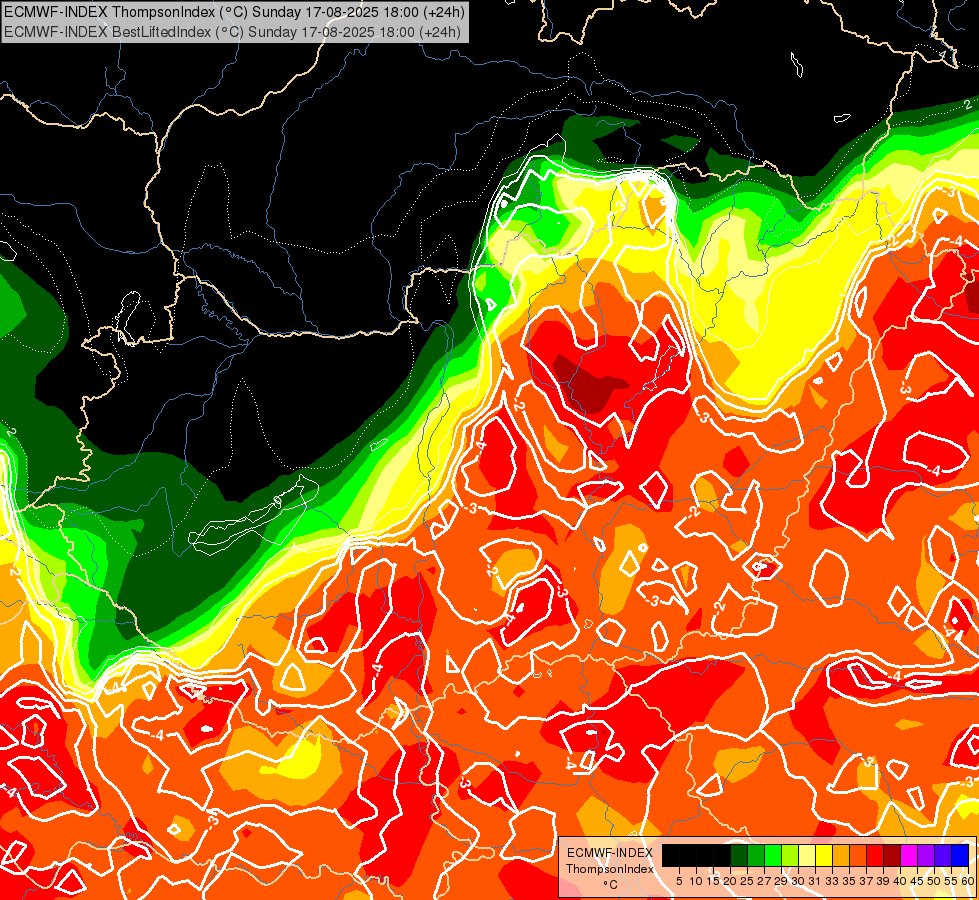The width and height of the screenshot is (979, 900).
Task: Click the legend scale value '15'
Action: [713, 881]
